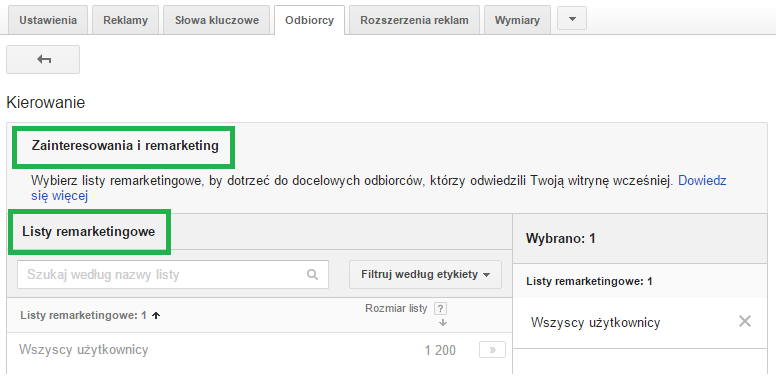Open the Ustawienia tab
The width and height of the screenshot is (776, 380).
[x=48, y=20]
